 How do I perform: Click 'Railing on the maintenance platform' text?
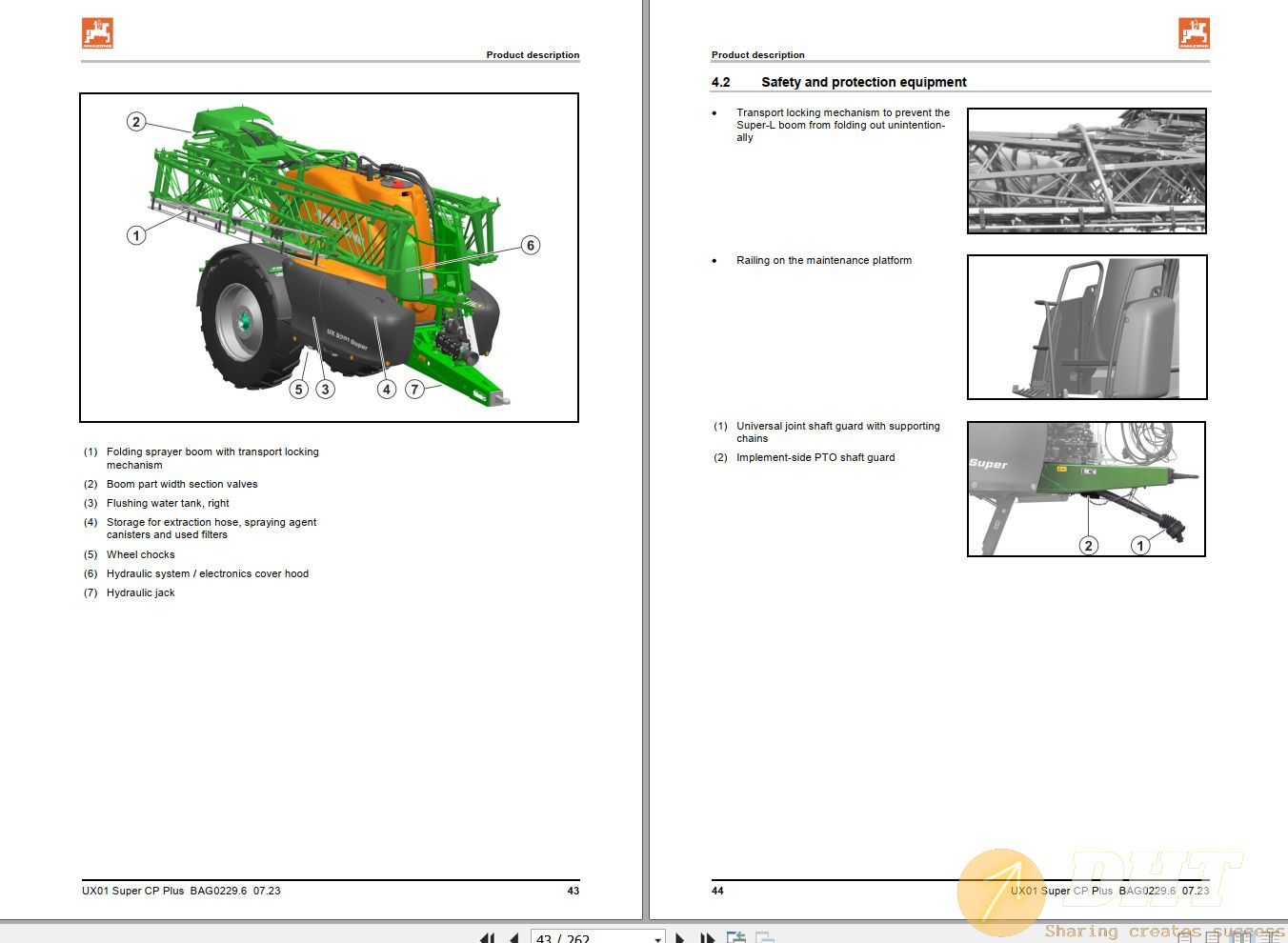pyautogui.click(x=824, y=260)
